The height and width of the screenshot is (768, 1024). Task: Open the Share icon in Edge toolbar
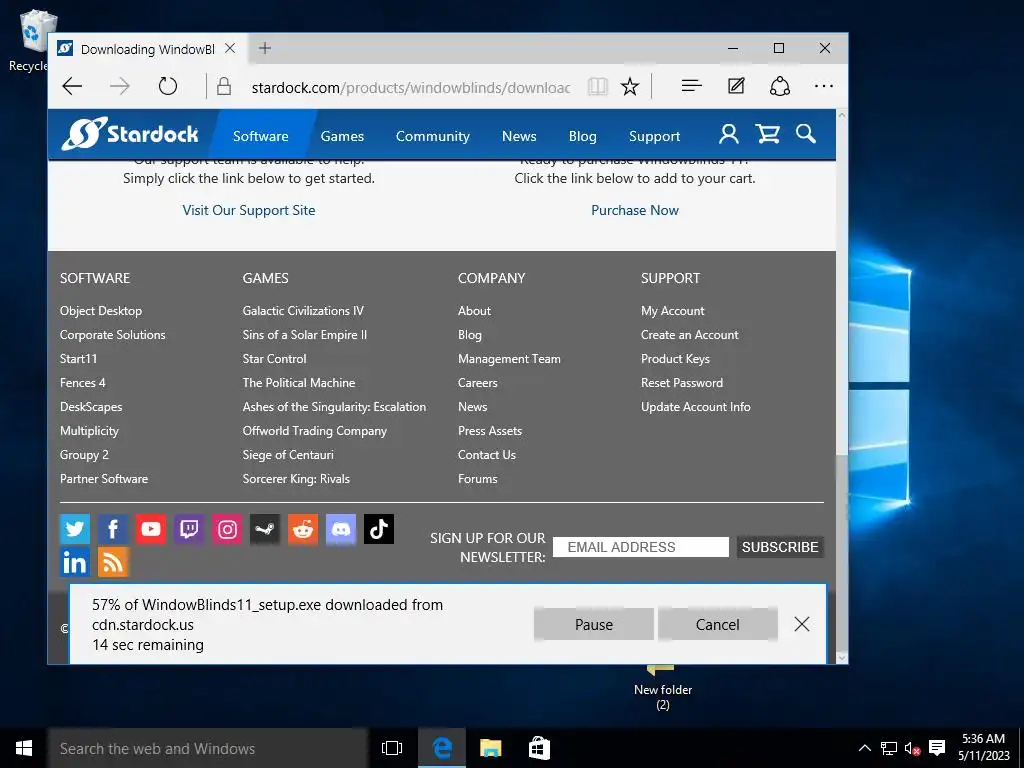pos(780,86)
